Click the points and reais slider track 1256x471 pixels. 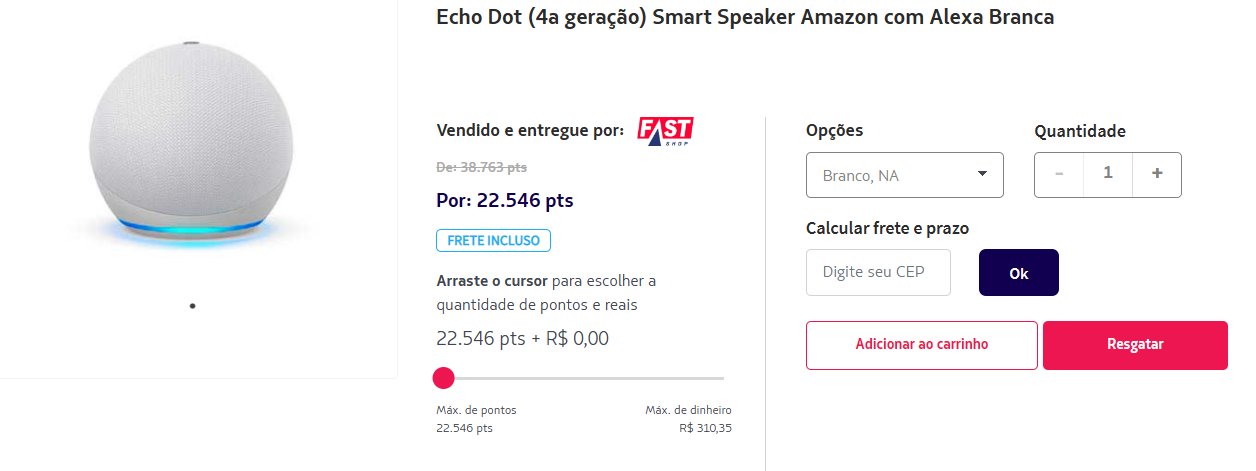pyautogui.click(x=580, y=378)
